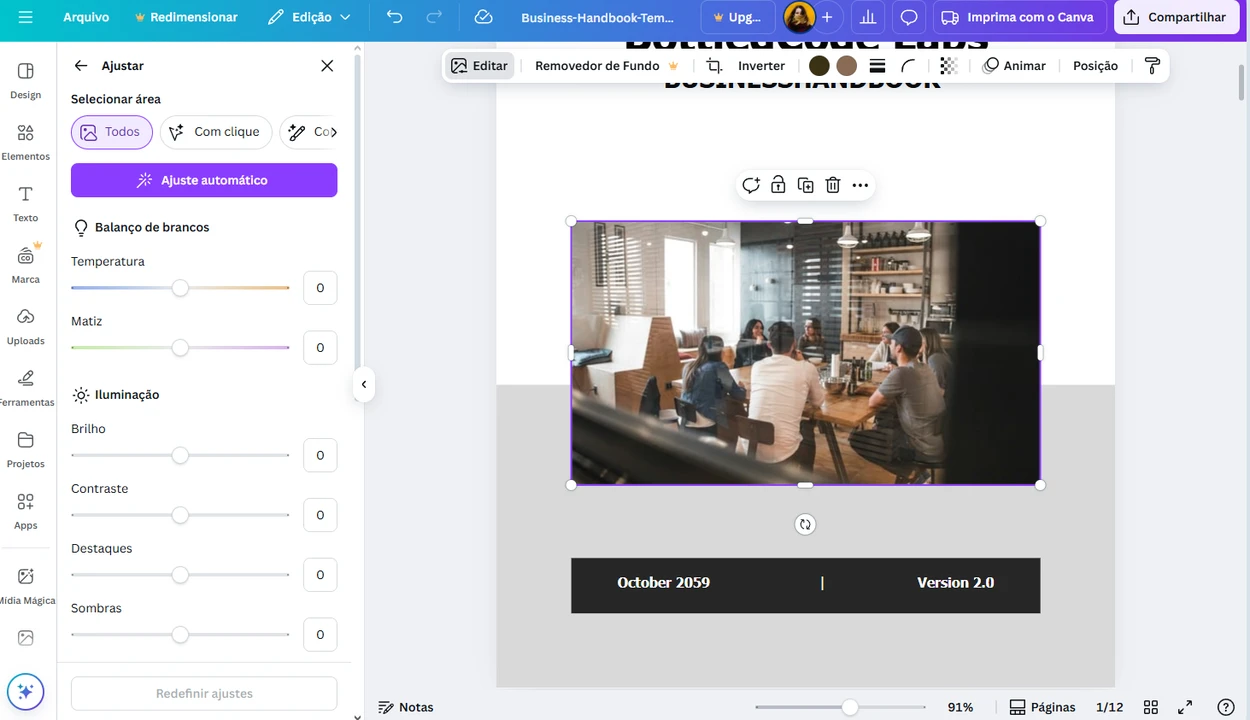Open the Marca brand panel
The image size is (1250, 720).
tap(26, 264)
